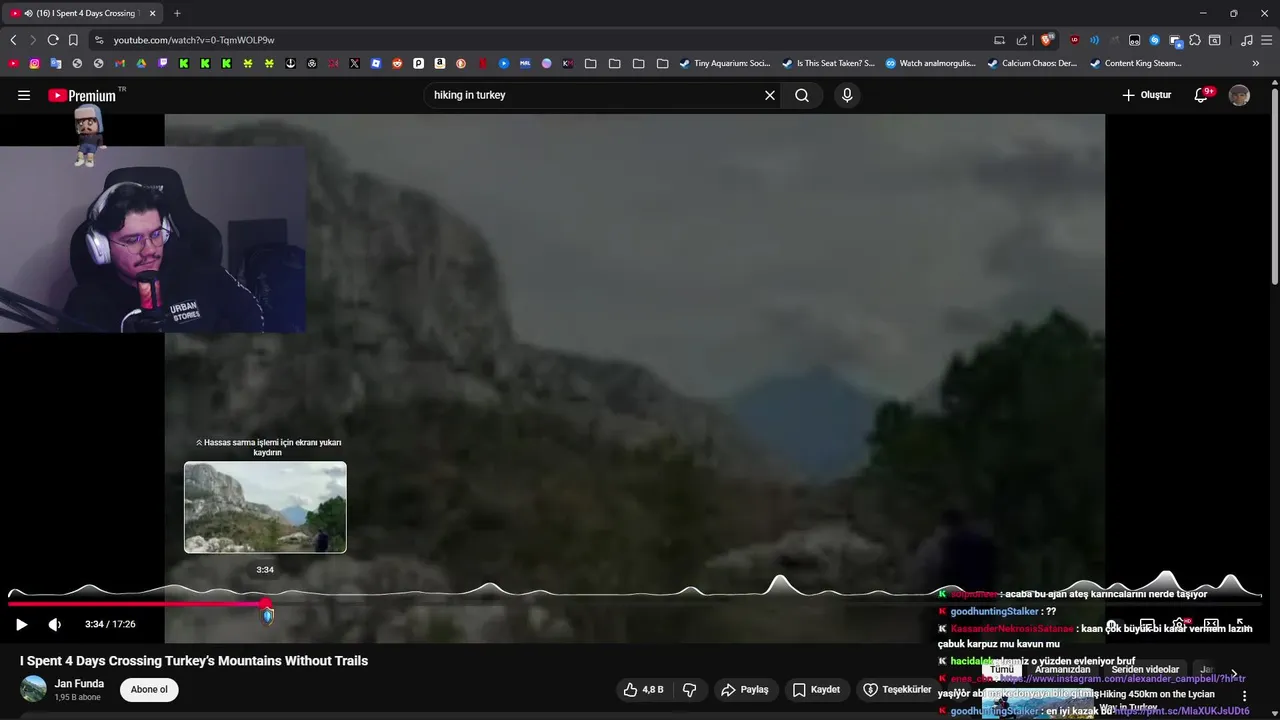Open the YouTube guide hamburger menu
The height and width of the screenshot is (720, 1280).
coord(24,95)
